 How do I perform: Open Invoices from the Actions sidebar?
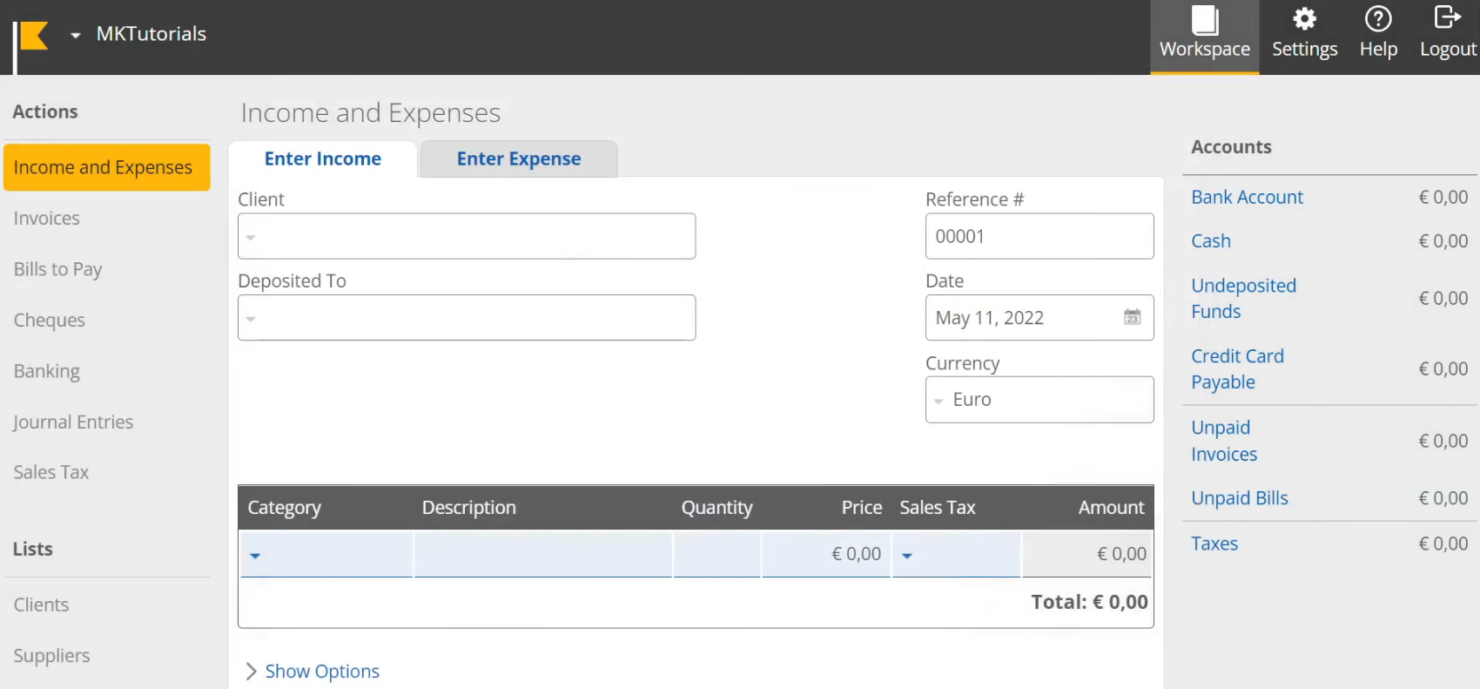[x=46, y=218]
